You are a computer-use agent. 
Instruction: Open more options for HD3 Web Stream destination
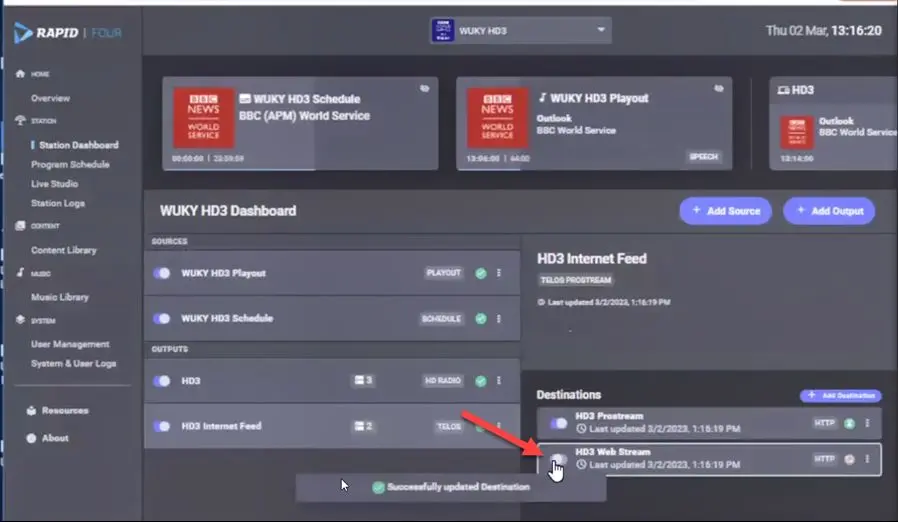[868, 459]
